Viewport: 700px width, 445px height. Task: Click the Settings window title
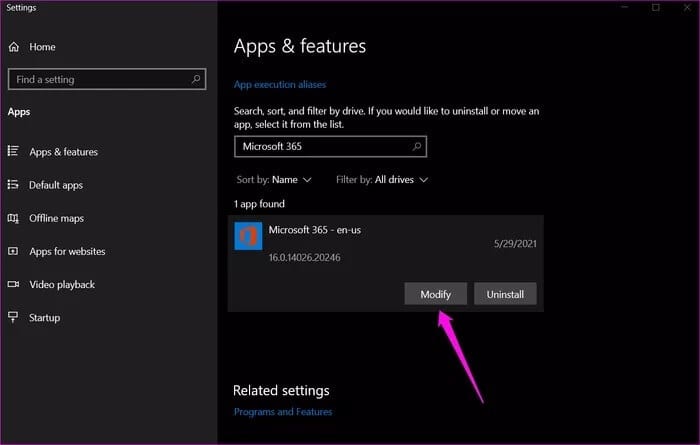[x=21, y=8]
